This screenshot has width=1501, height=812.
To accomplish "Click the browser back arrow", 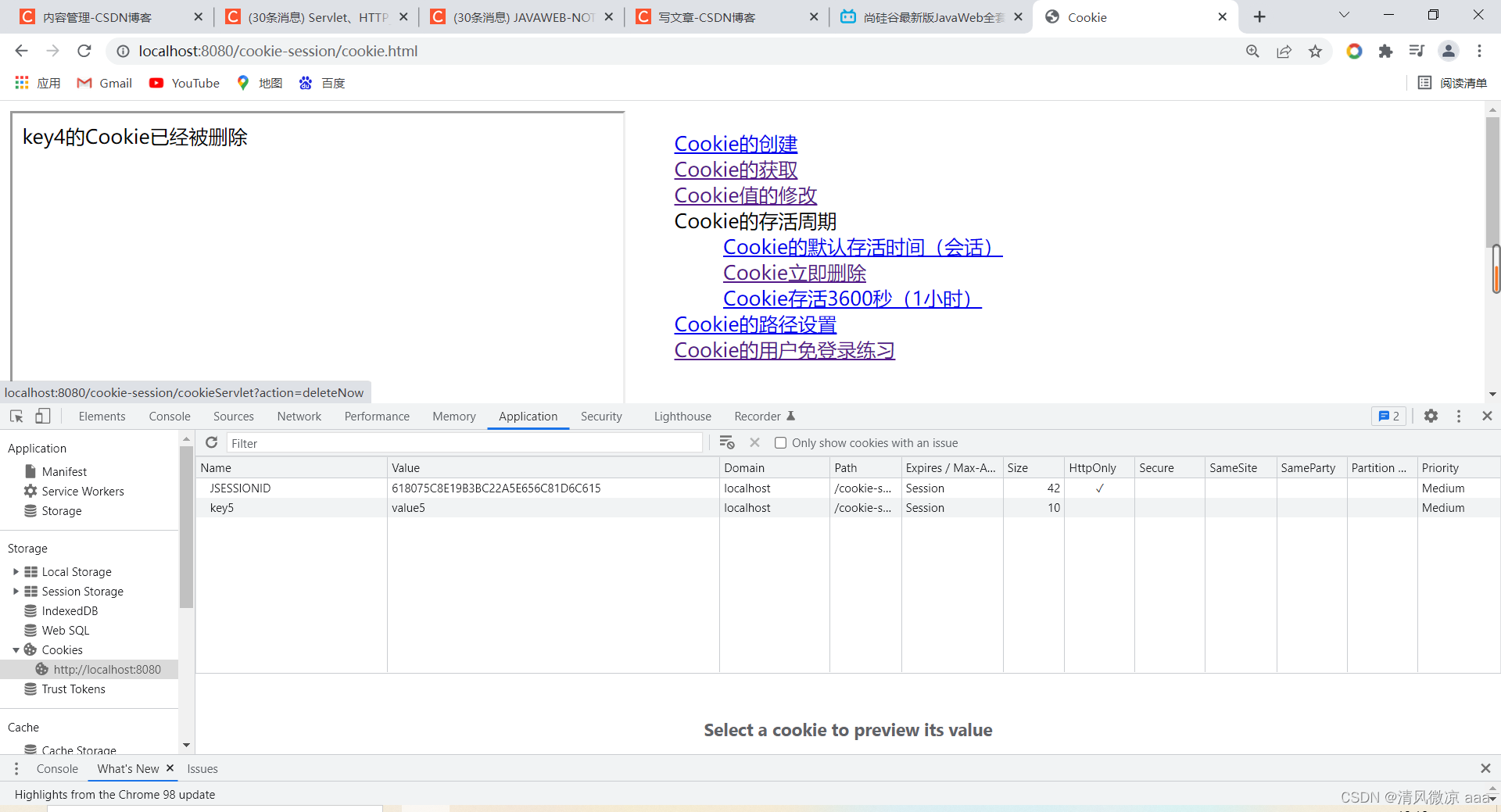I will (x=21, y=51).
